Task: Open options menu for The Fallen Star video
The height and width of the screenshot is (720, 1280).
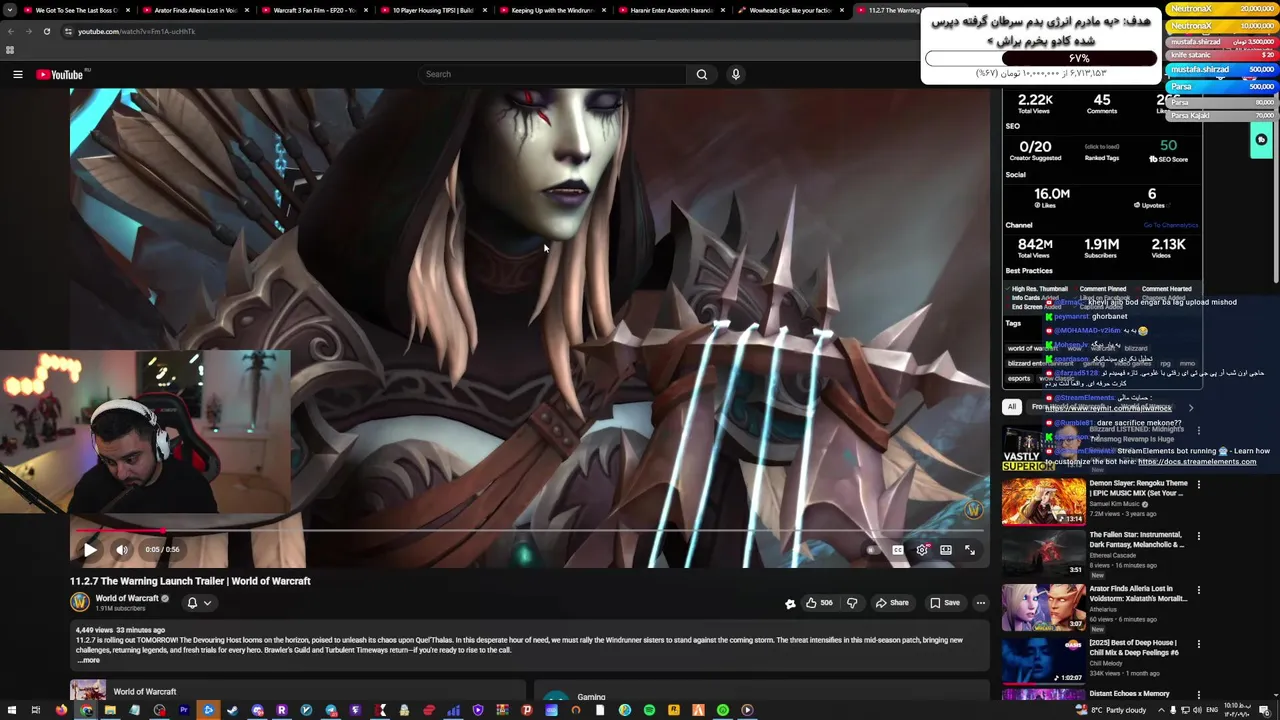Action: click(x=1199, y=537)
